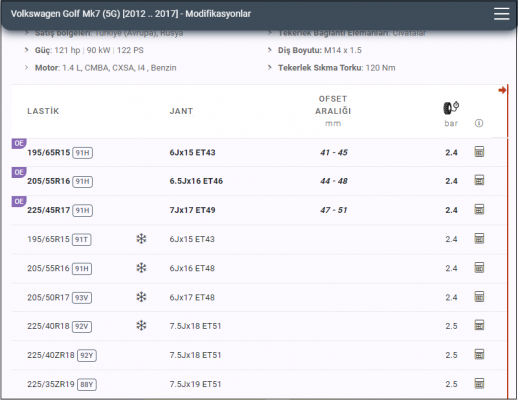Click winter snowflake icon for 205/50R17 93V
518x400 pixels.
(141, 297)
